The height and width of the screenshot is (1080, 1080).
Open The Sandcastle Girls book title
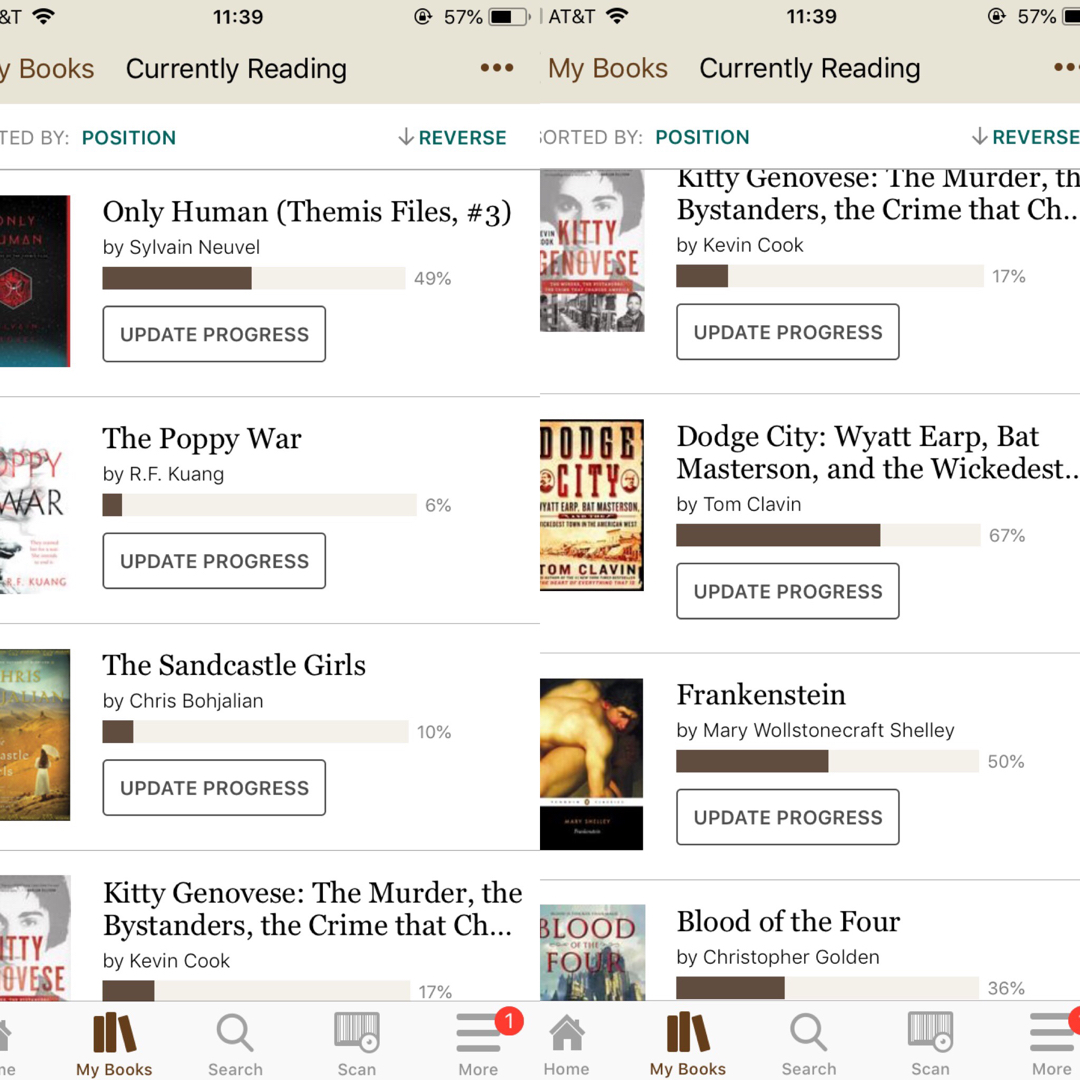point(234,665)
